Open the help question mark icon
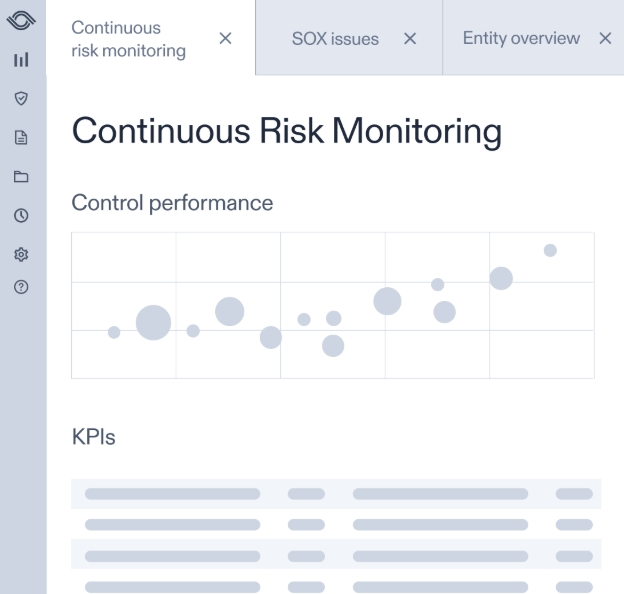The width and height of the screenshot is (624, 594). [21, 287]
